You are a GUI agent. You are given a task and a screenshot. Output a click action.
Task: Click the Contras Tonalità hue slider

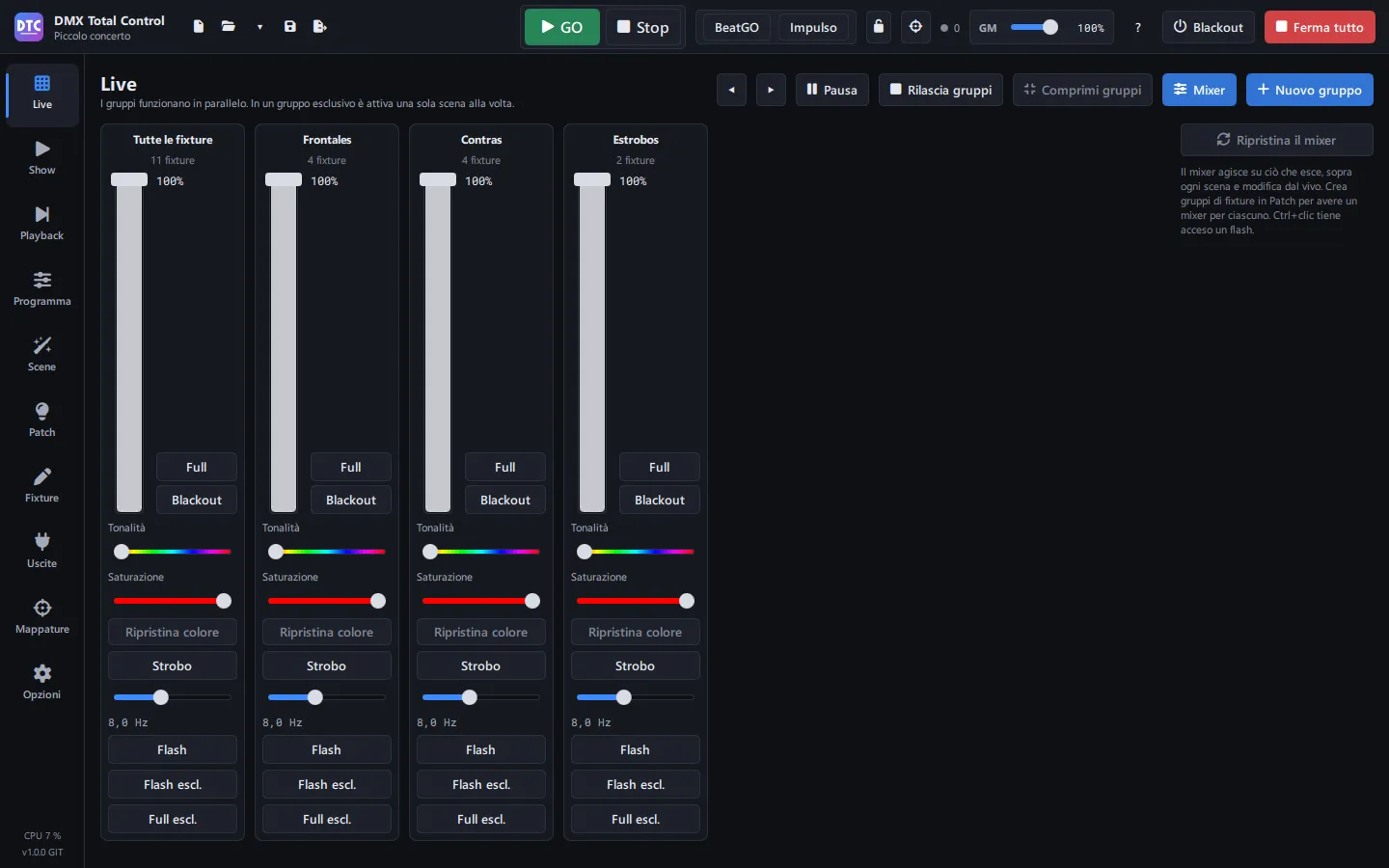click(481, 552)
